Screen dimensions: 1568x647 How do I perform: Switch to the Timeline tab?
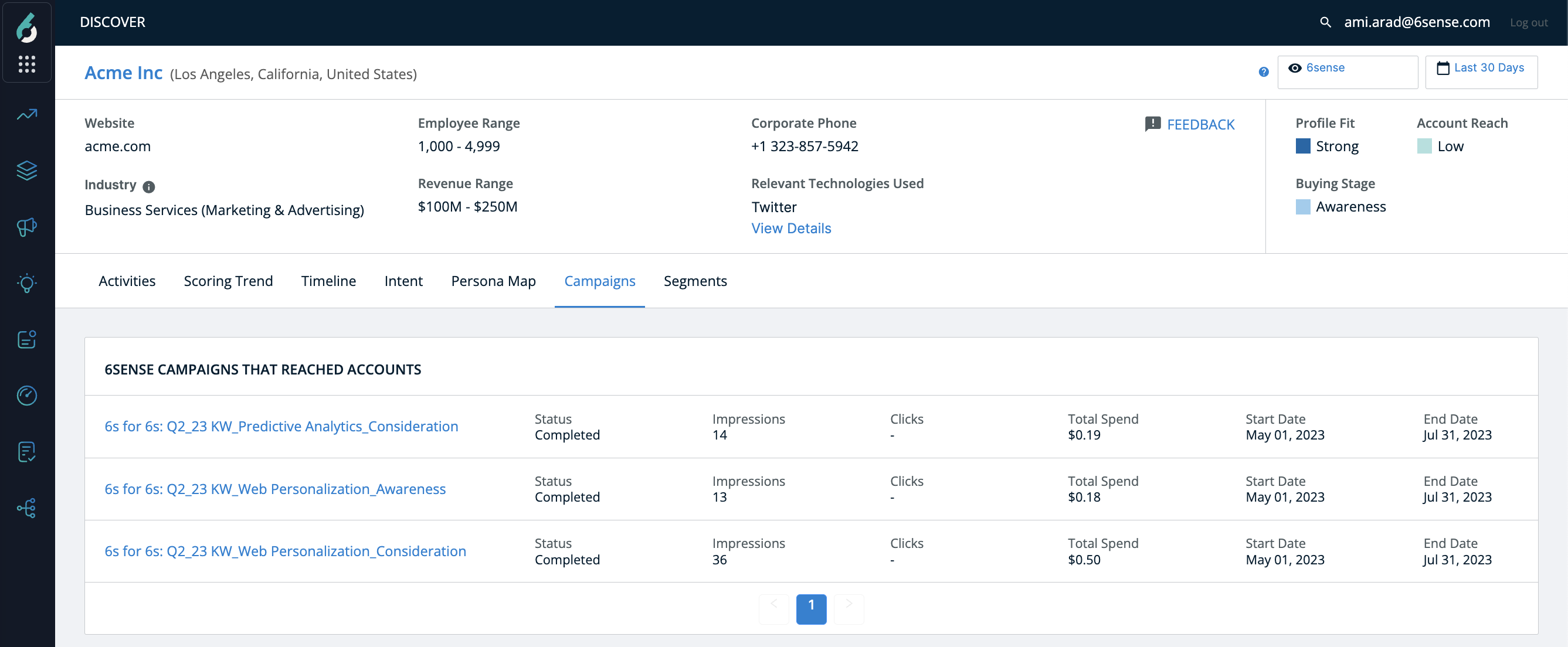pyautogui.click(x=328, y=281)
